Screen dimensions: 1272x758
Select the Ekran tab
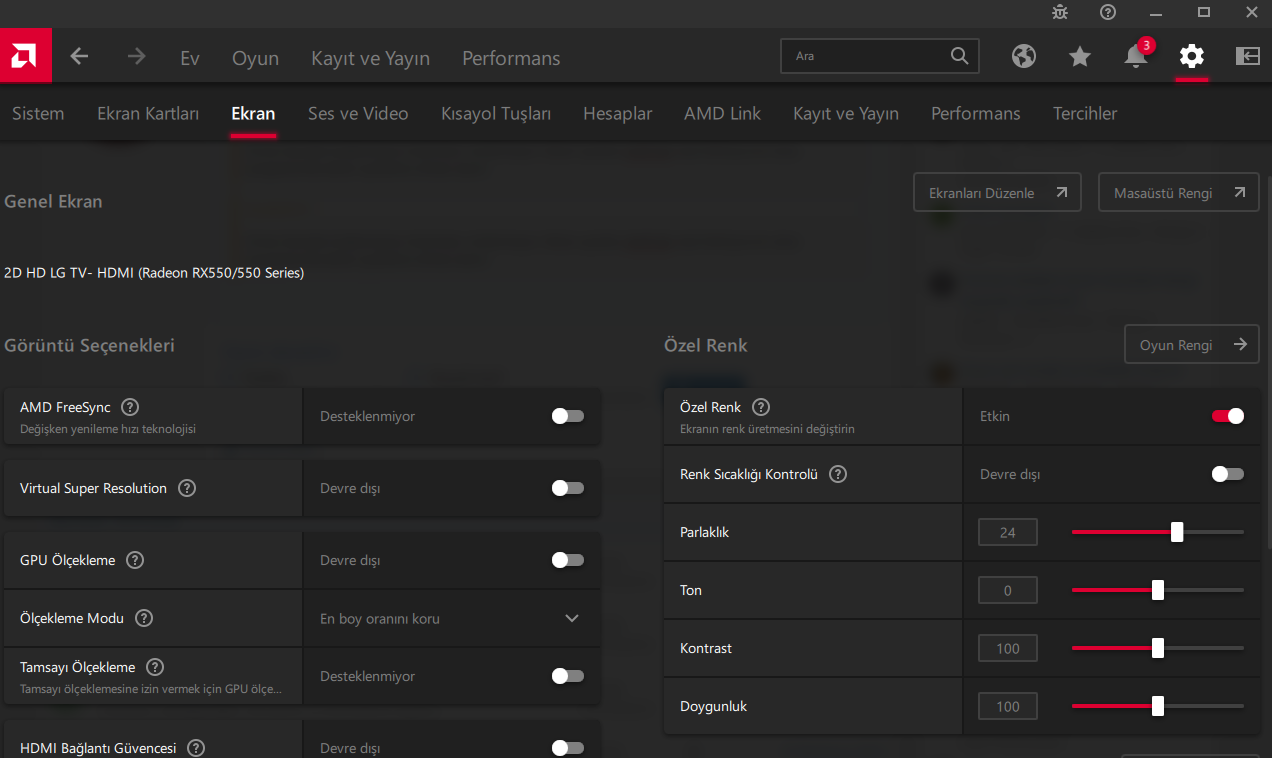(253, 113)
